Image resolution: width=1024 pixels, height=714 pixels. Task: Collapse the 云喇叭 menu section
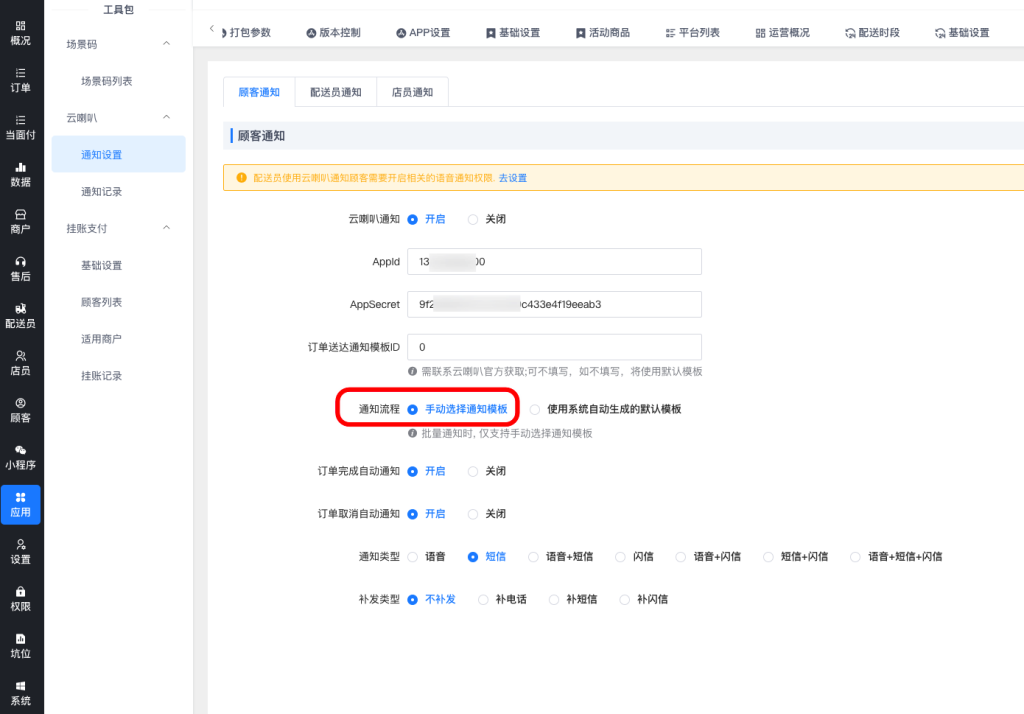click(166, 118)
